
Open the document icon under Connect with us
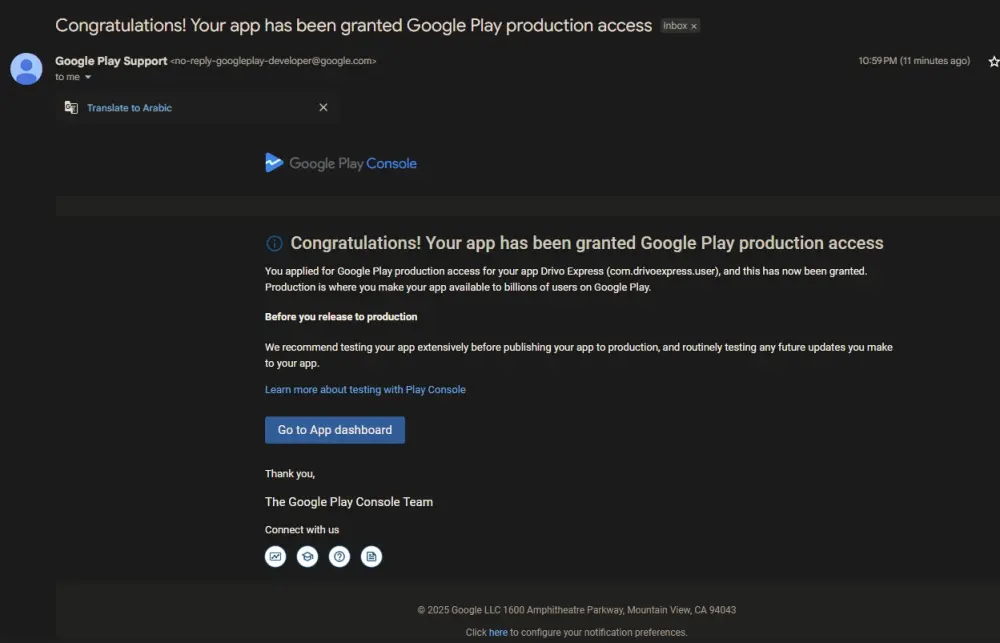pos(371,557)
